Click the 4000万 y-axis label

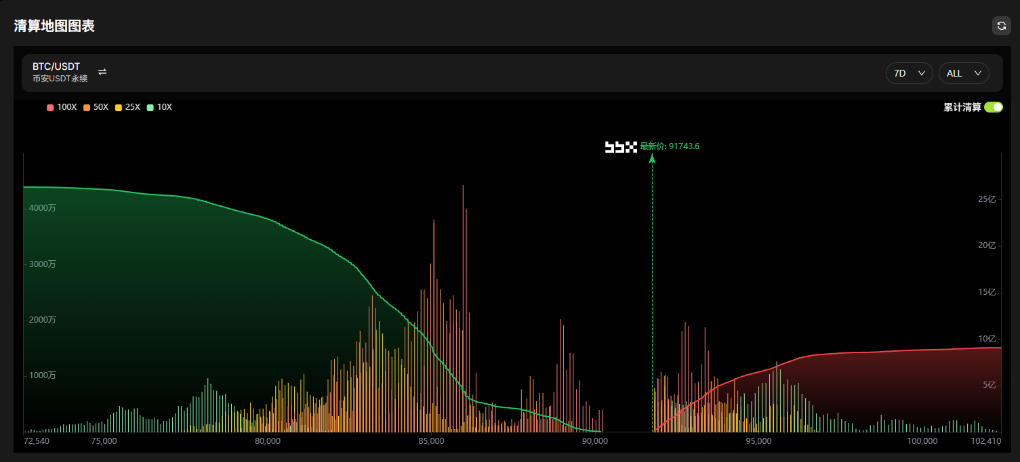41,208
